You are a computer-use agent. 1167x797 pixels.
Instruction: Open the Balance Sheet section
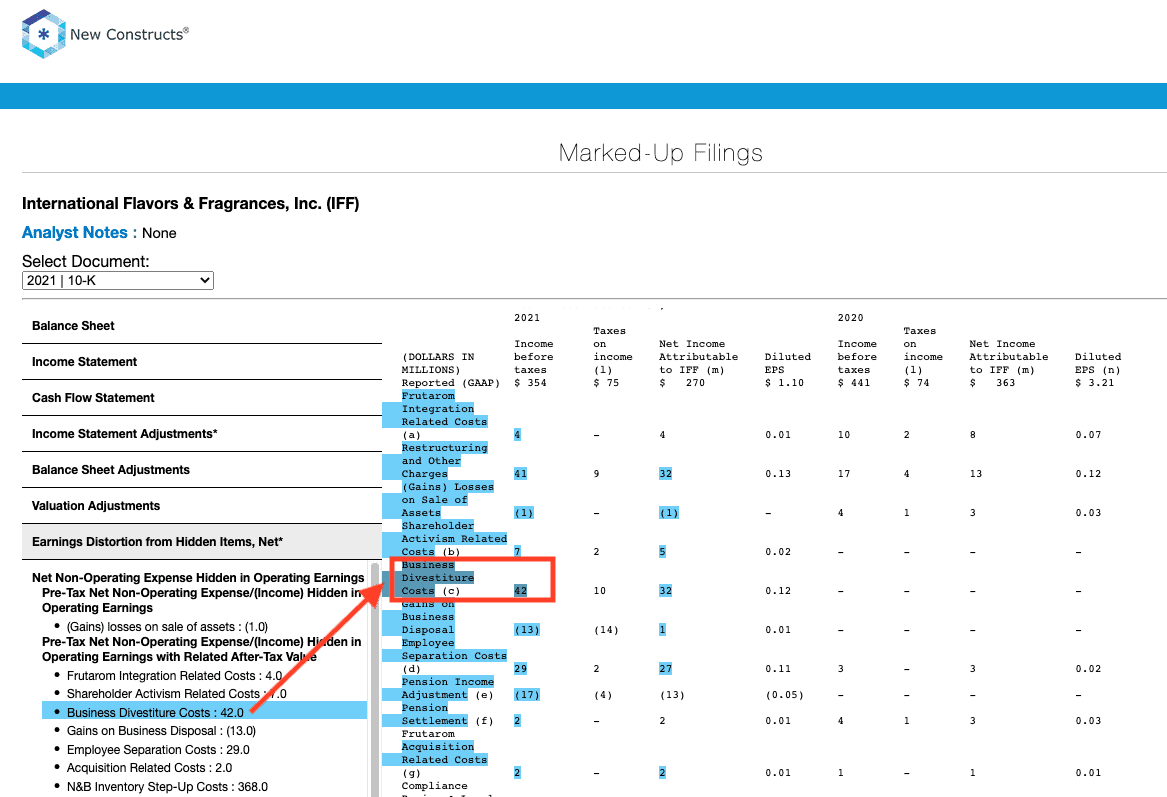(202, 326)
